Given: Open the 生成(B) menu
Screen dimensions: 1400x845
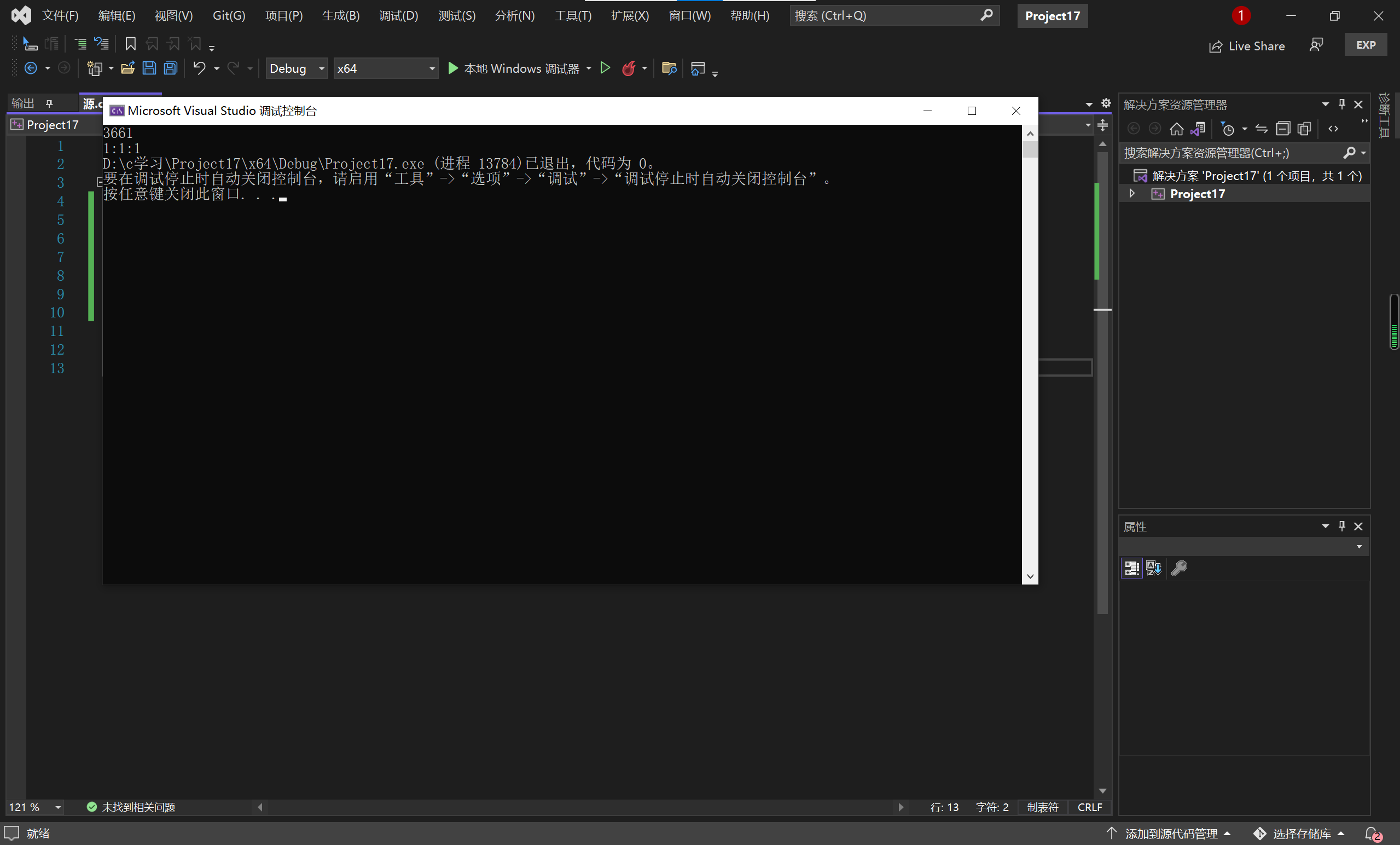Looking at the screenshot, I should 340,15.
